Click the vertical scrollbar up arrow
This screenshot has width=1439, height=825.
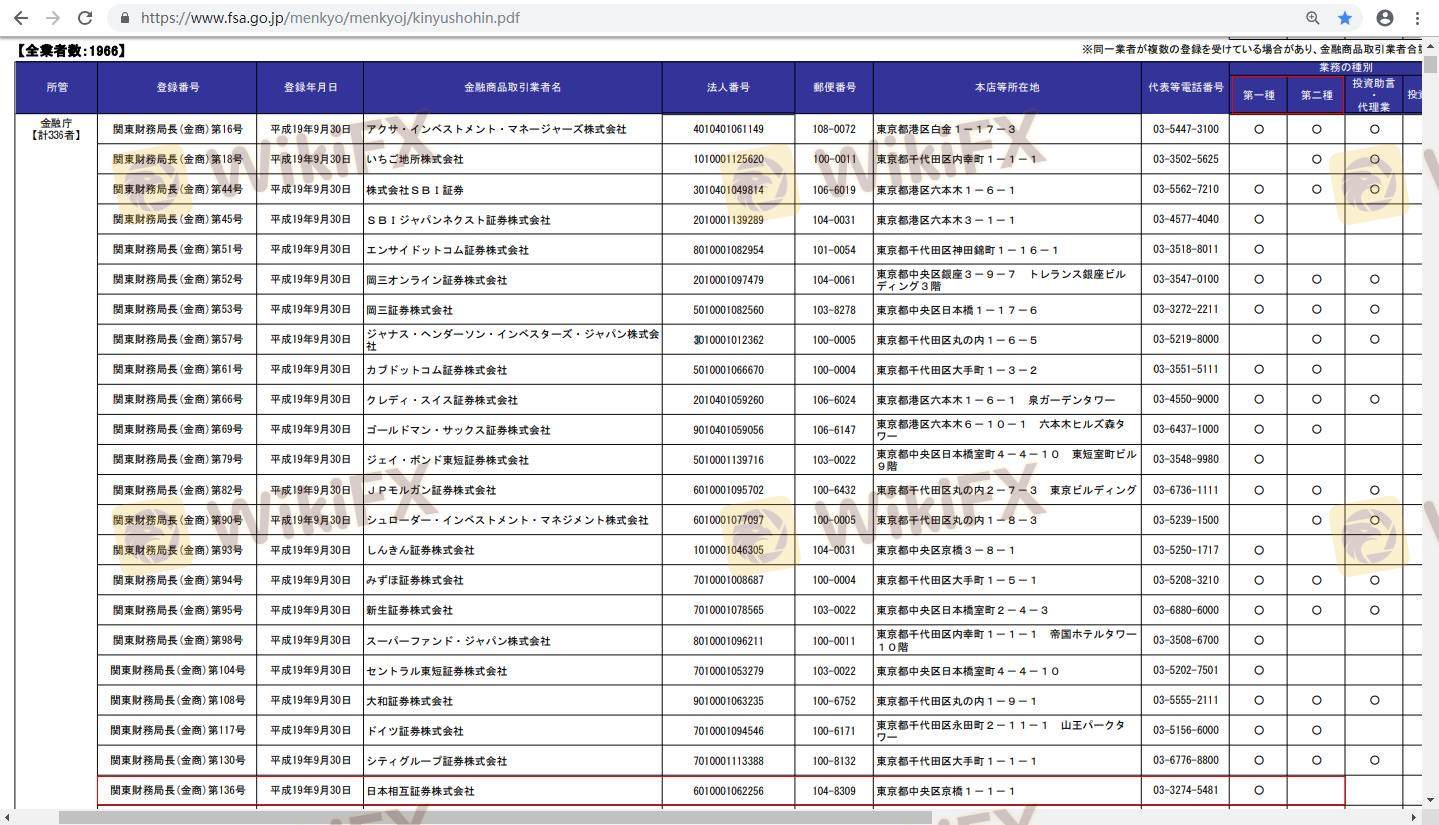[1431, 45]
